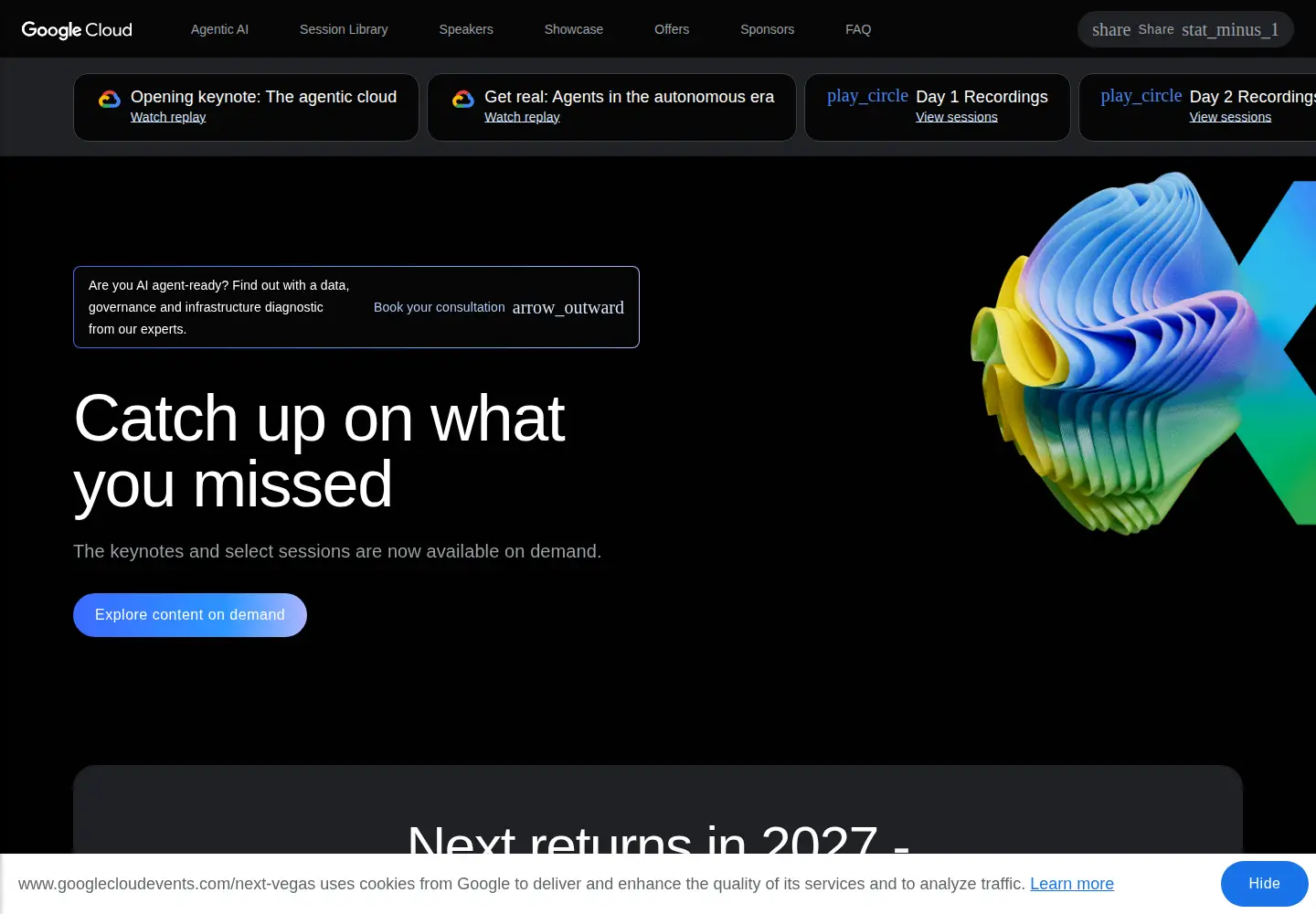
Task: Open the Learn more cookie link
Action: click(1072, 884)
